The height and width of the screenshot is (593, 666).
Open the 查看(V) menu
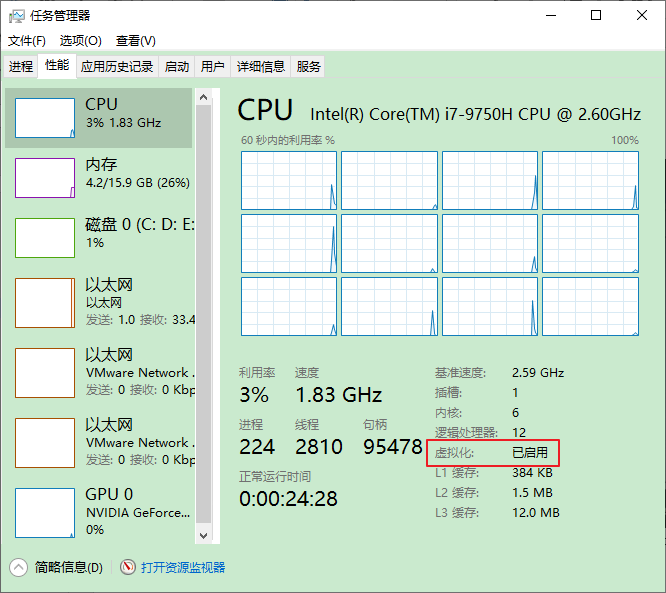(x=135, y=41)
